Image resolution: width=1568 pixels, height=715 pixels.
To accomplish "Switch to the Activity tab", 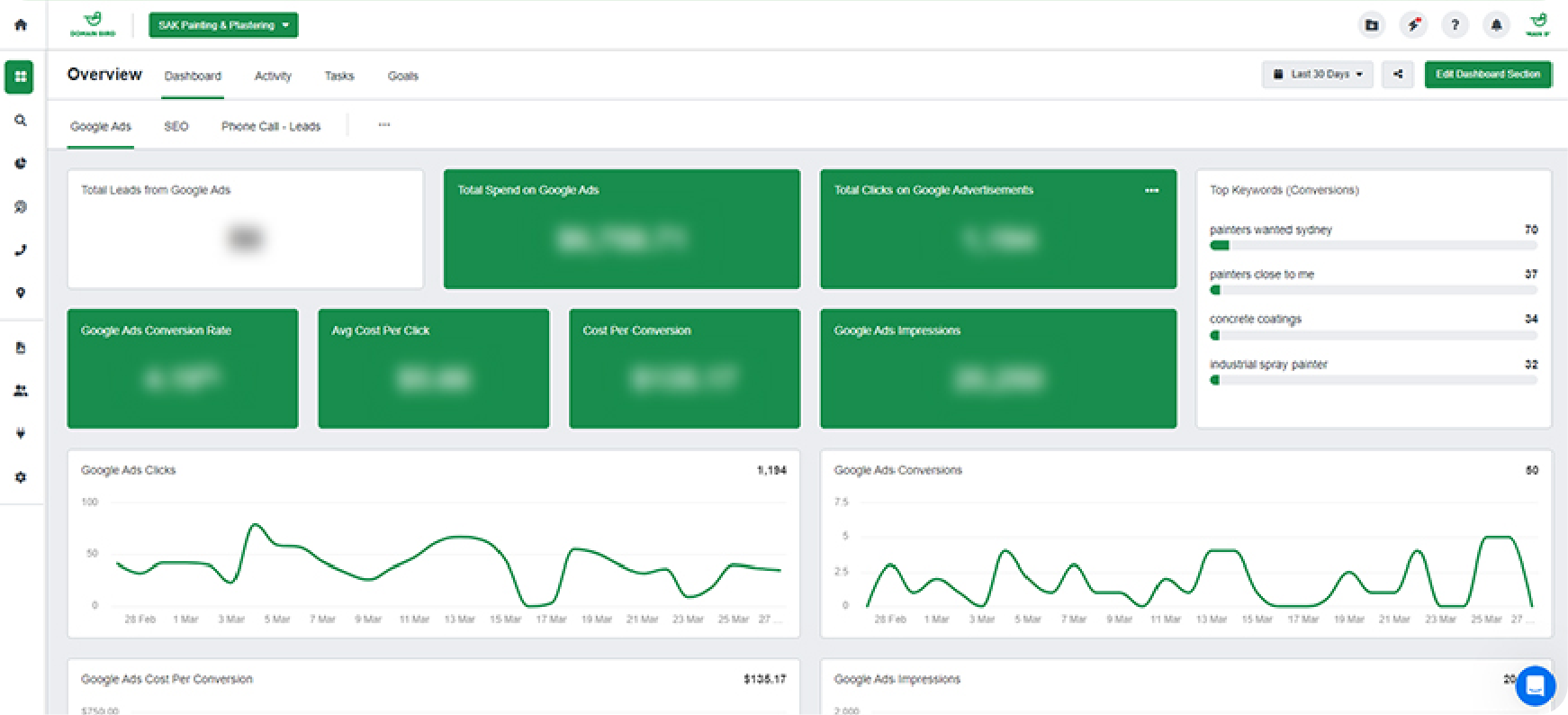I will coord(273,76).
